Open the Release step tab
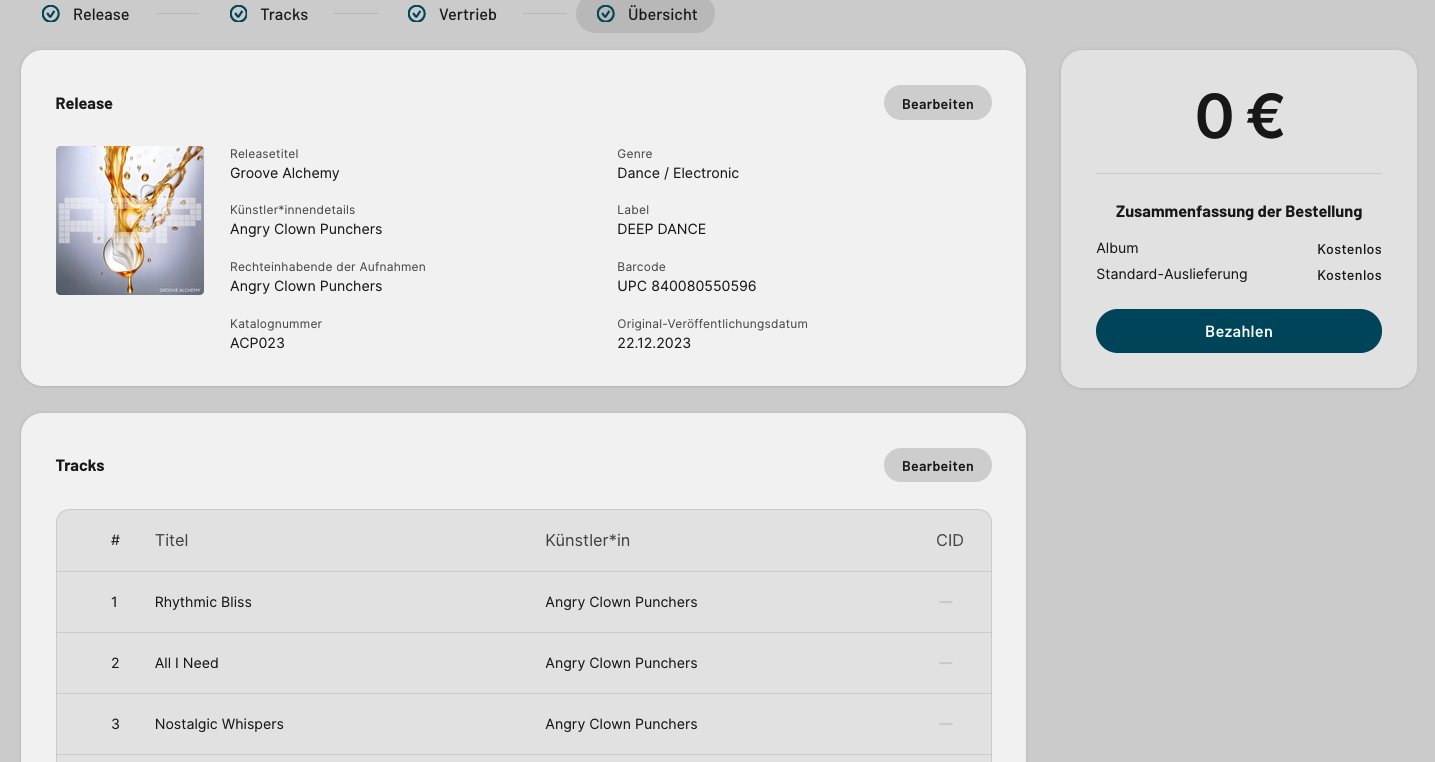The height and width of the screenshot is (762, 1435). (100, 15)
